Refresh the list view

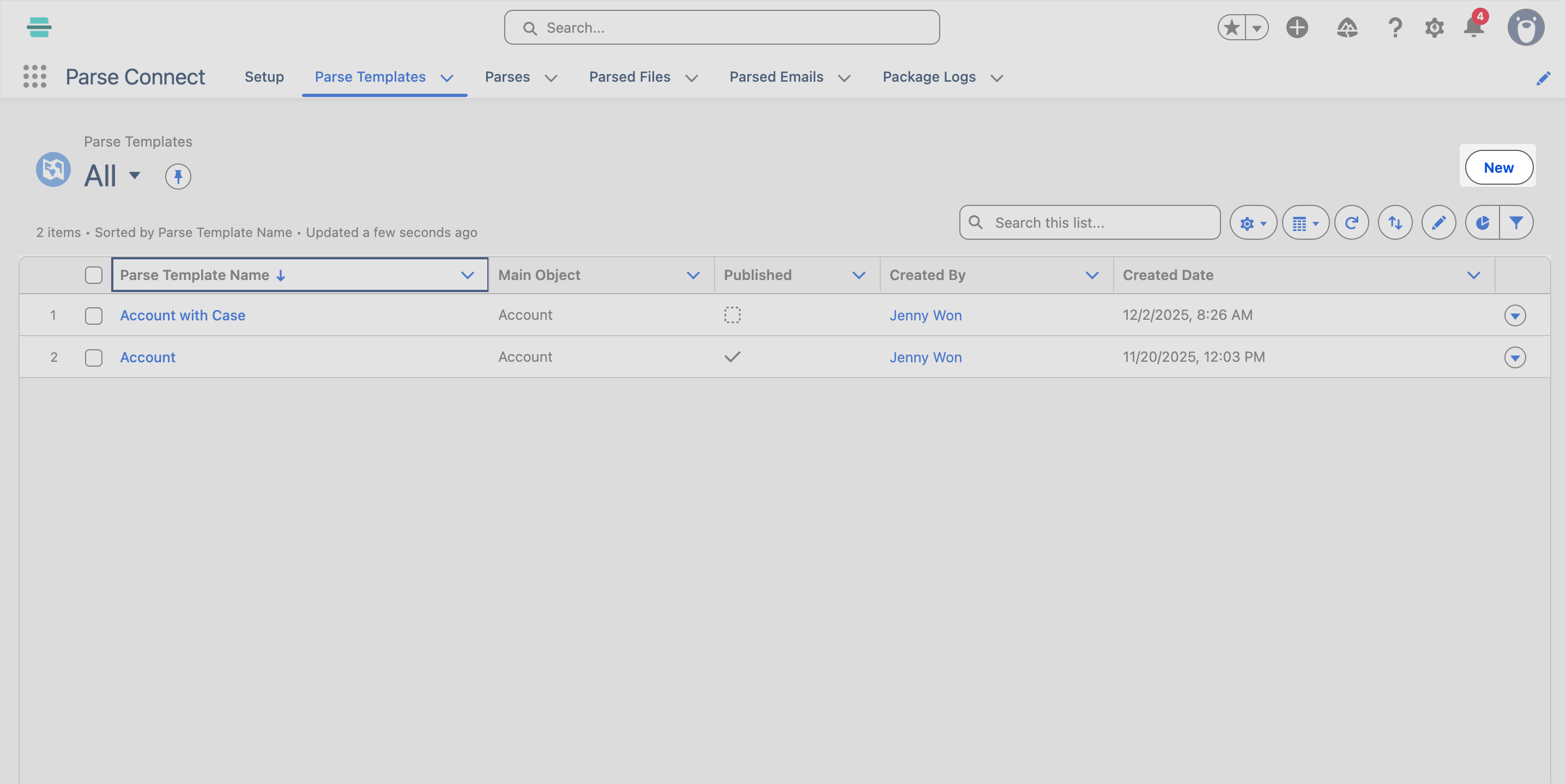(x=1351, y=222)
